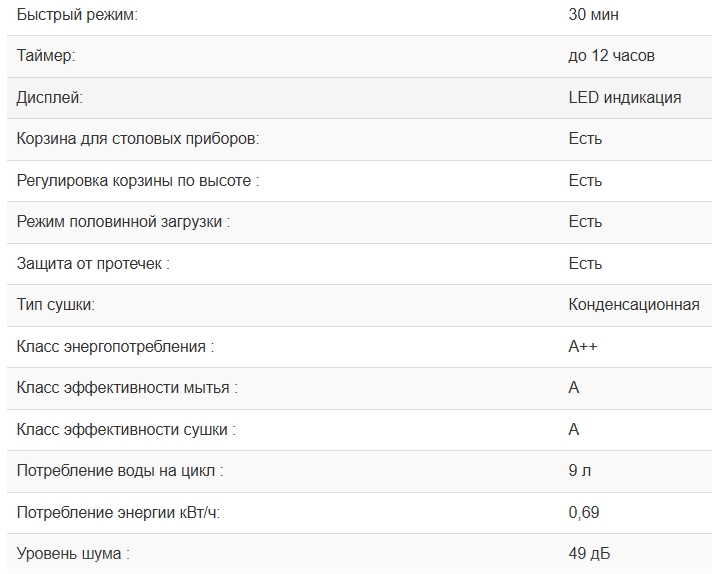The width and height of the screenshot is (712, 574).
Task: Click 'Класс эффективности сушки' label
Action: [x=127, y=430]
